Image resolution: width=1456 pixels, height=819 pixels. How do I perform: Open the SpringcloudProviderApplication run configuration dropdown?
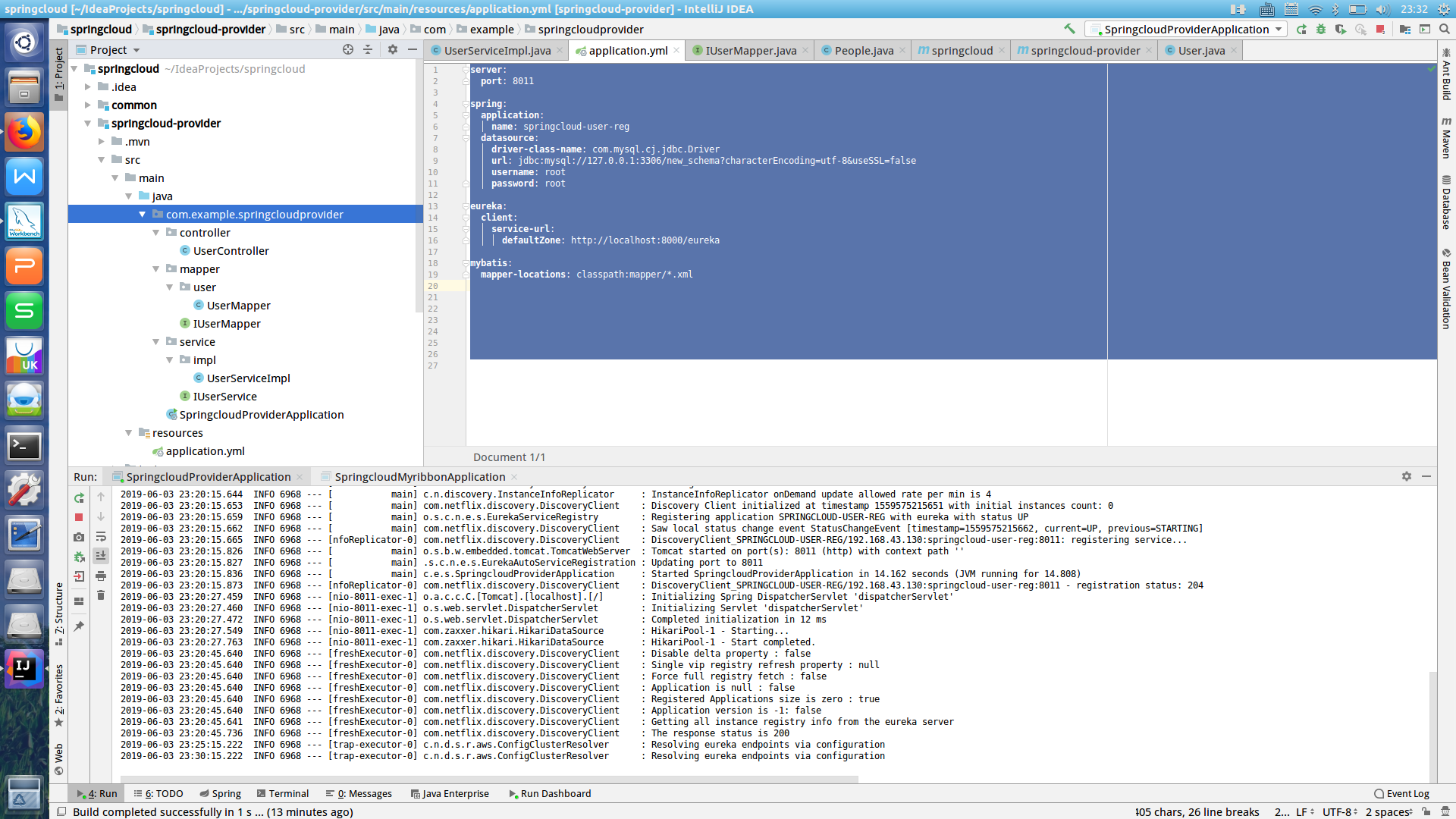click(x=1279, y=29)
